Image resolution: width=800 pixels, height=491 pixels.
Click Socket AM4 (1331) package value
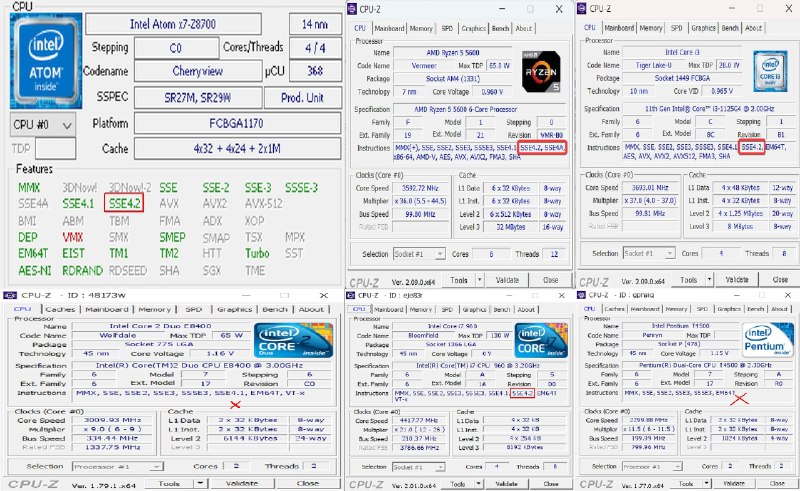tap(453, 79)
